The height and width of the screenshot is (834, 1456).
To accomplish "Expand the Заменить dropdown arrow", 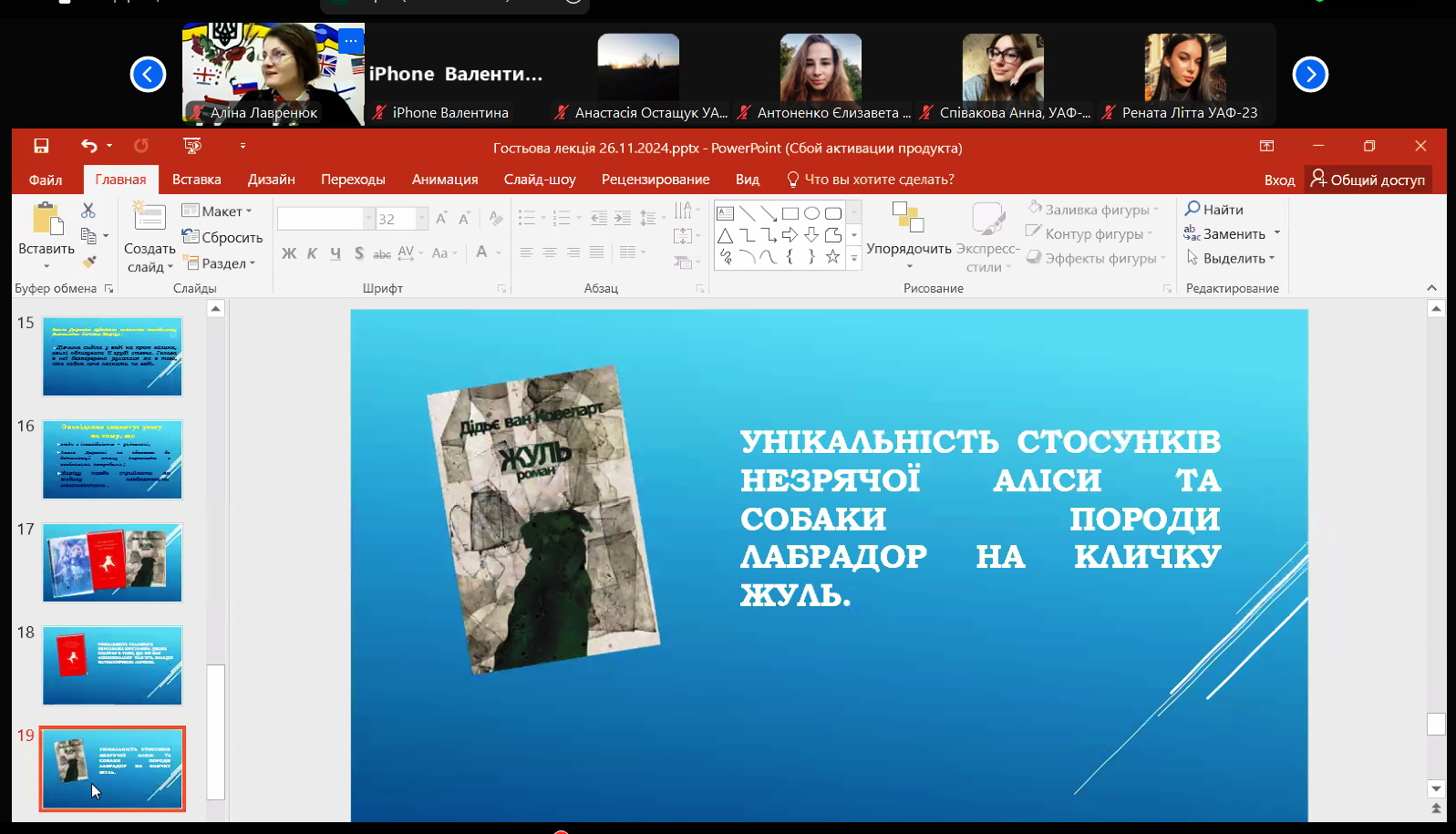I will click(x=1276, y=233).
